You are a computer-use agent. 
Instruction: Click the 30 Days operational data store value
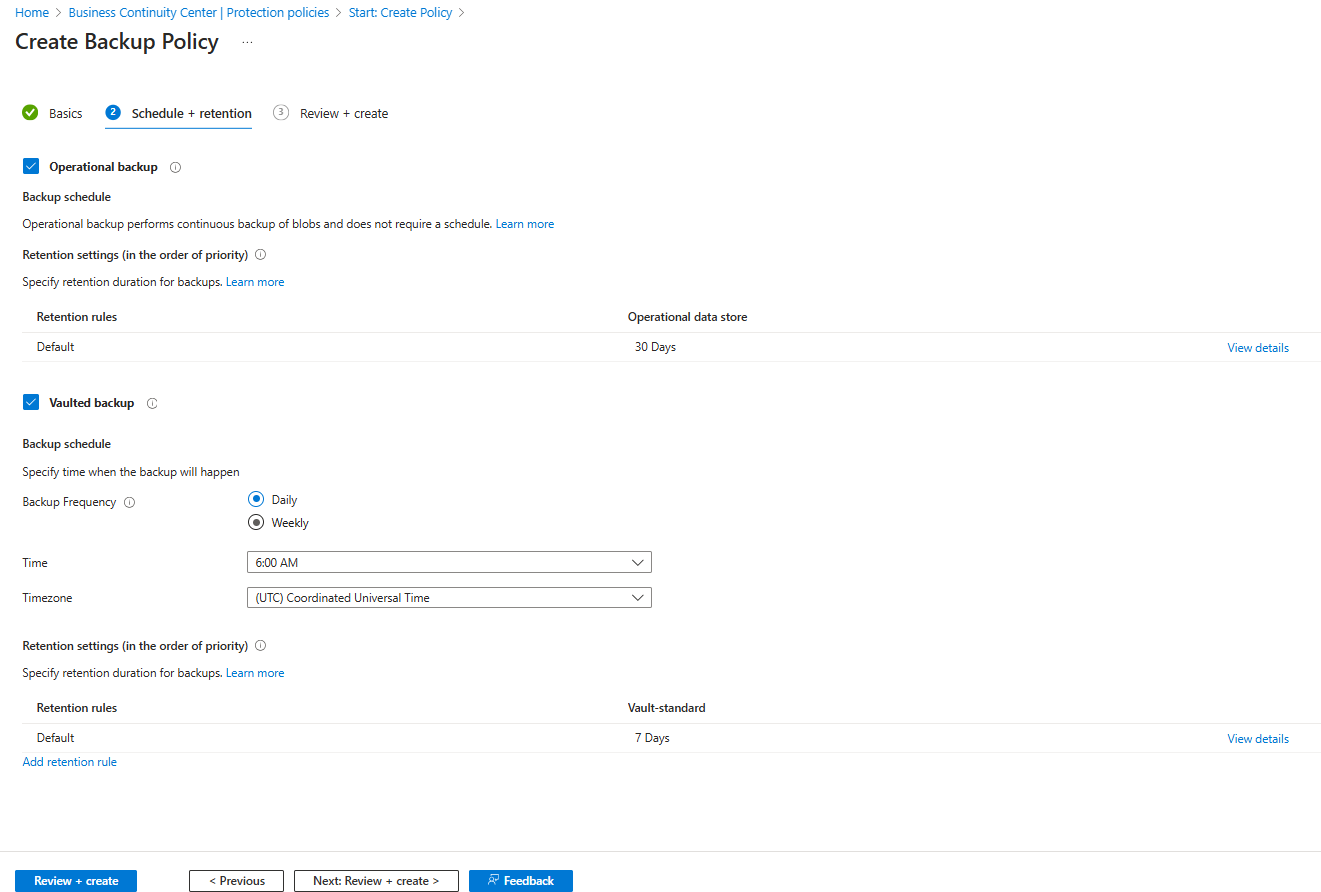tap(655, 347)
